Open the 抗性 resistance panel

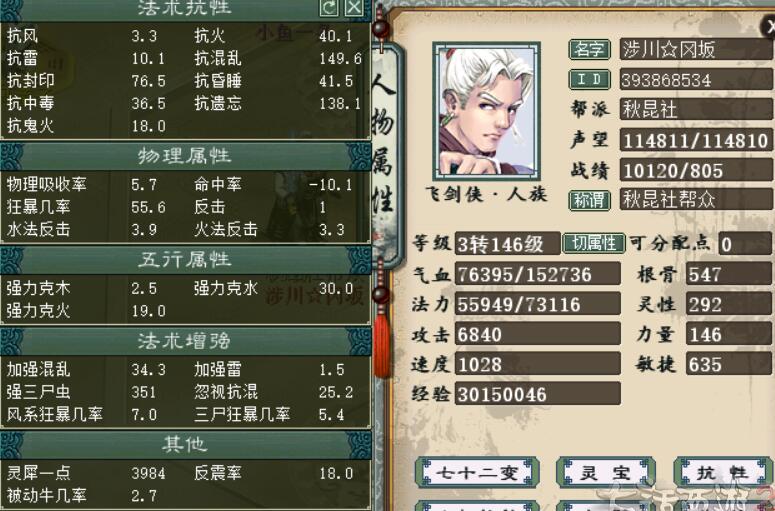click(x=723, y=473)
